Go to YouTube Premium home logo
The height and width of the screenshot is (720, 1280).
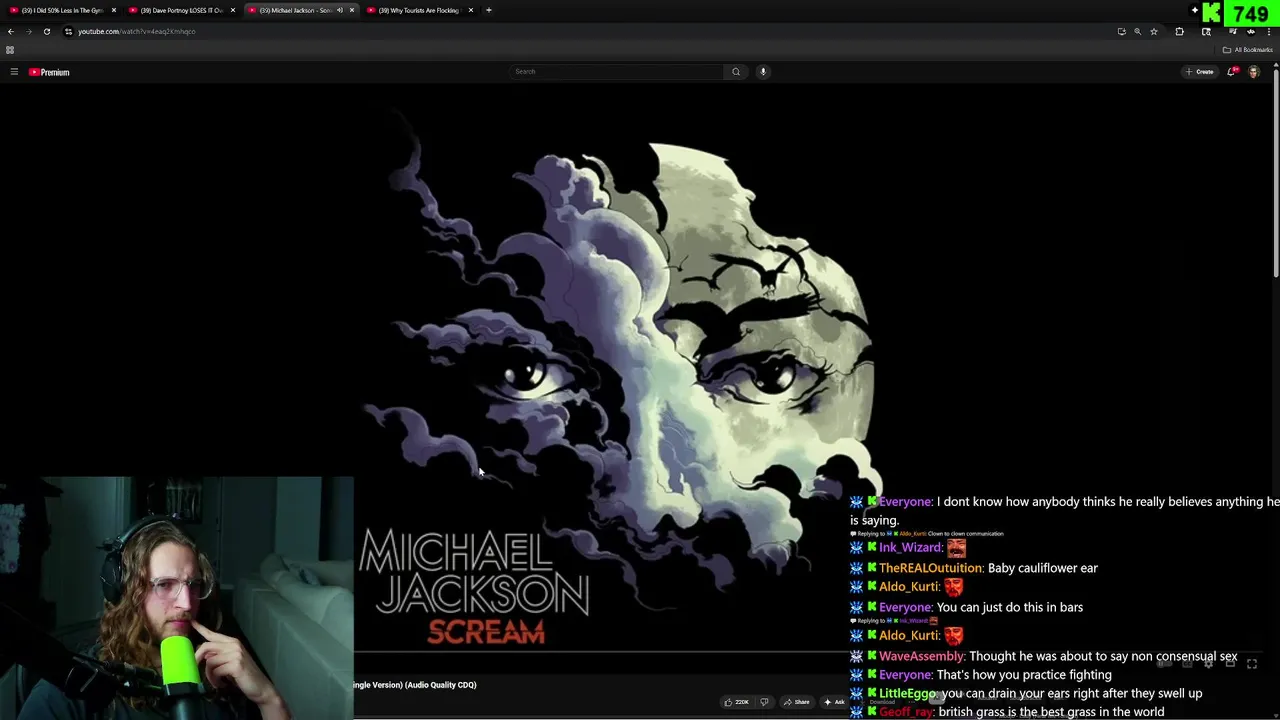49,72
